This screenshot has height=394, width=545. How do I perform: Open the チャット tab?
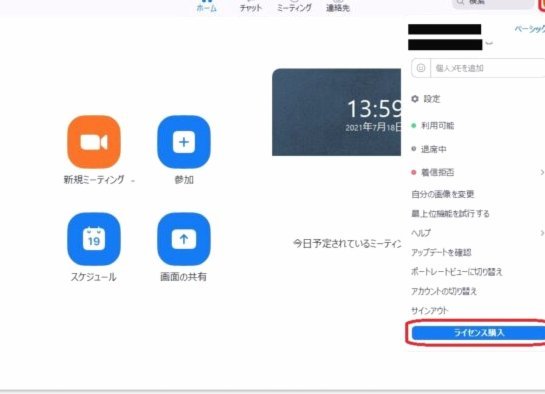250,6
